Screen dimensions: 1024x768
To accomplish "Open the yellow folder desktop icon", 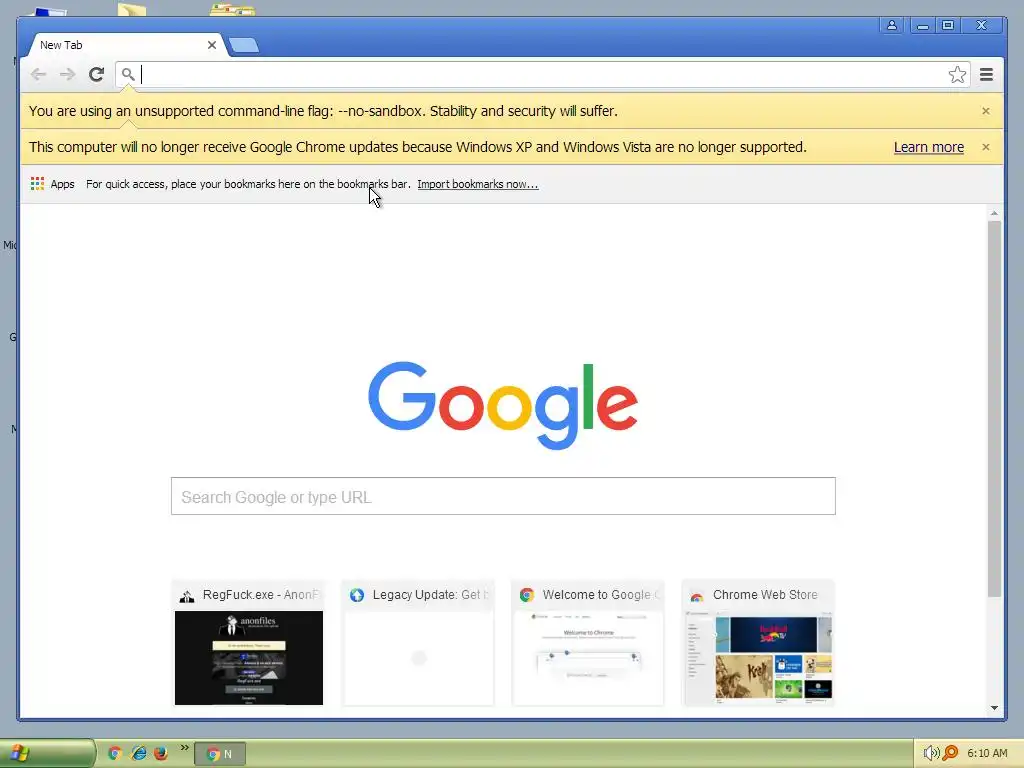I will [132, 8].
